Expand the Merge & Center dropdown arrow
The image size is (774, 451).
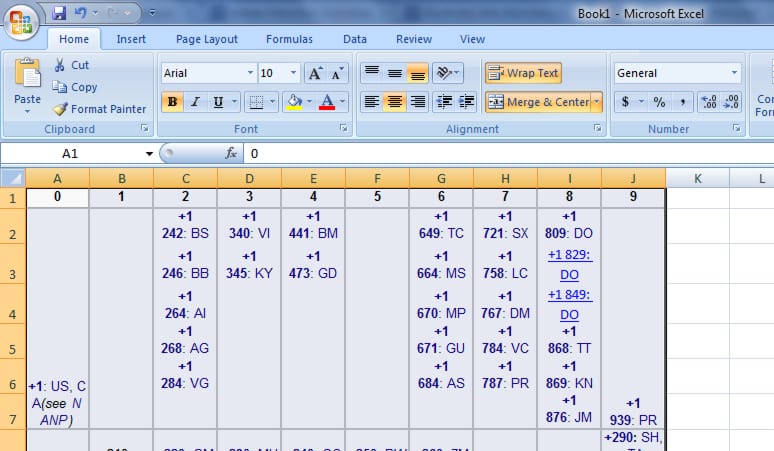(597, 102)
